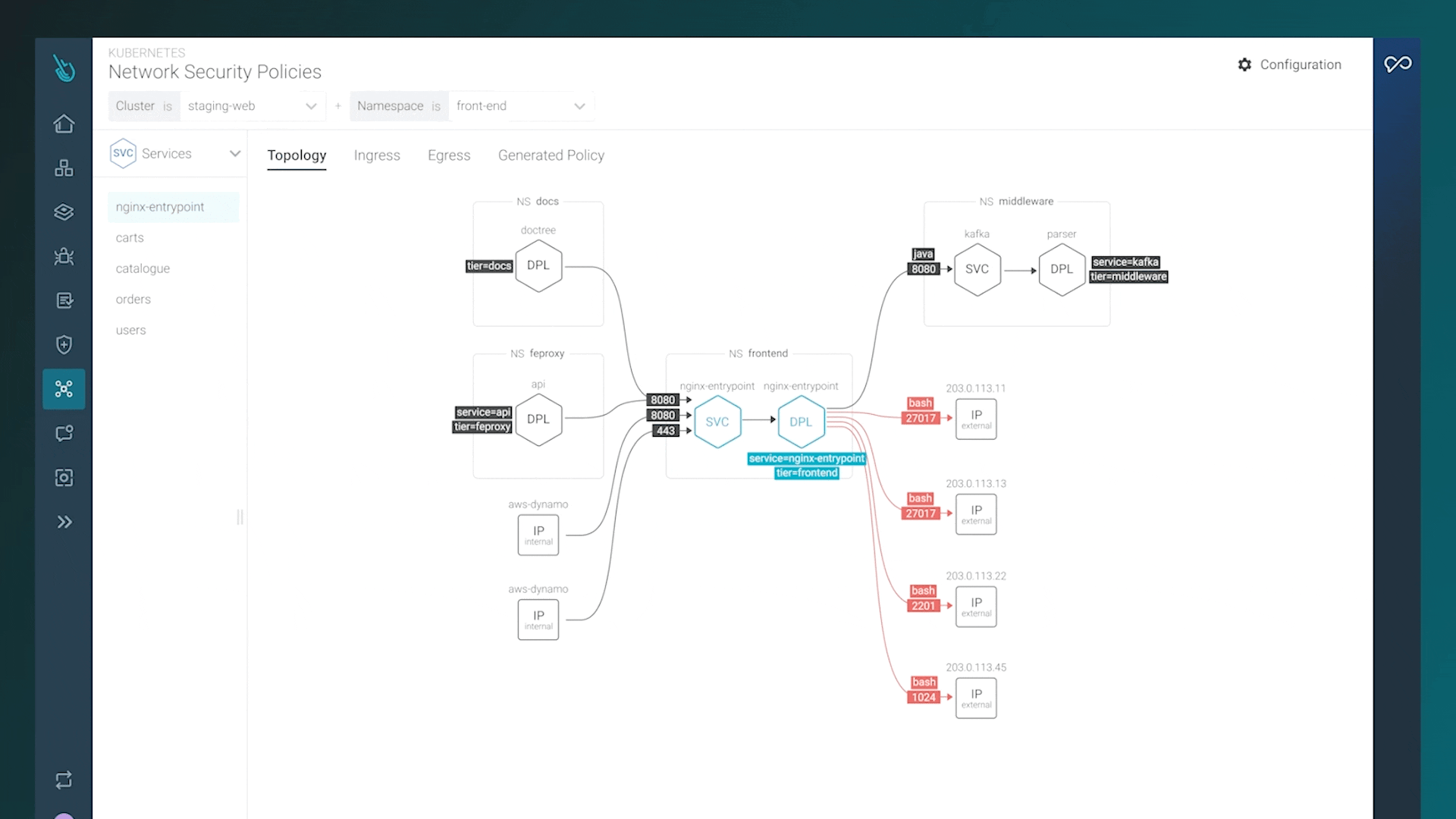1456x819 pixels.
Task: Open Configuration settings
Action: coord(1289,64)
